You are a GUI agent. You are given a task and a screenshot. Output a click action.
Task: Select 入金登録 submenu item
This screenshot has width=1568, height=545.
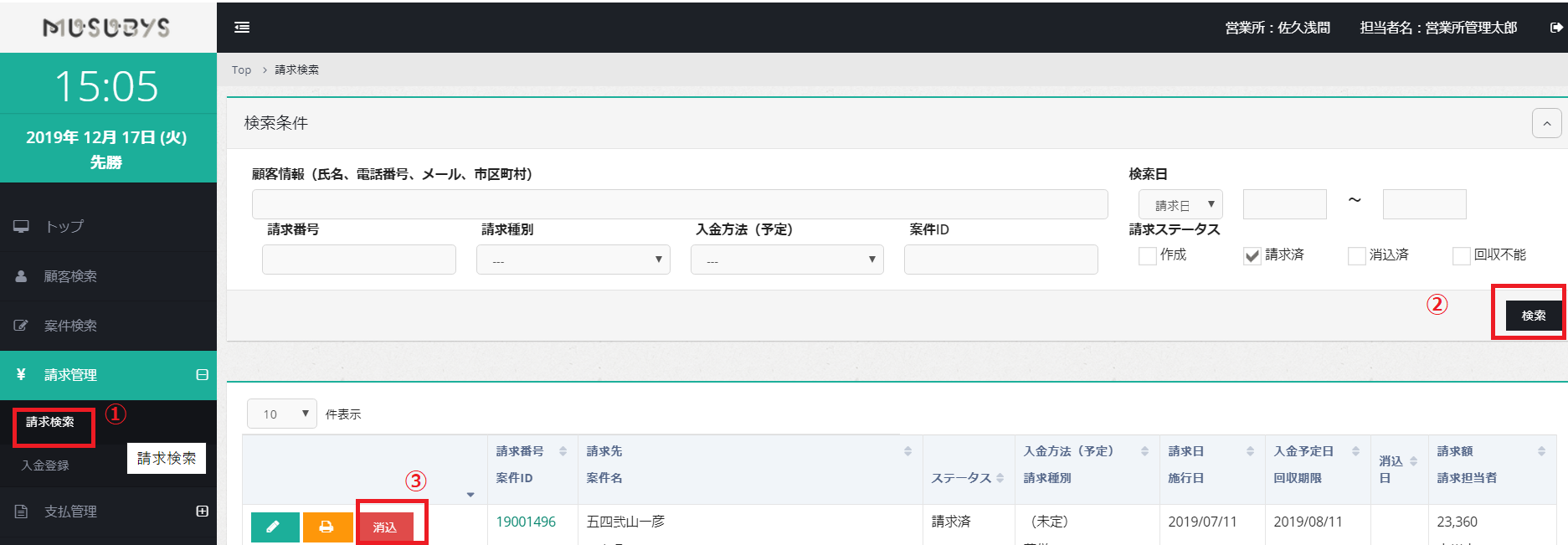tap(45, 465)
